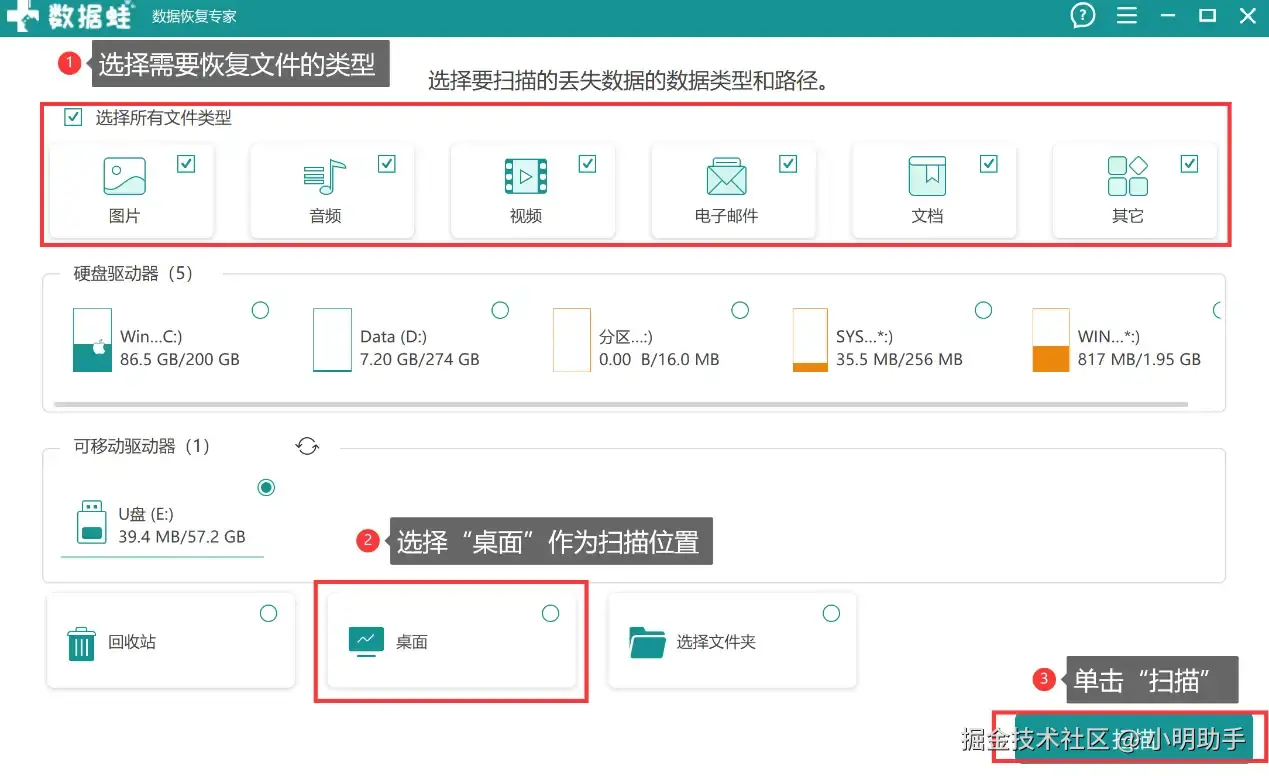Screen dimensions: 1269x776
Task: Select the 桌面 radio button
Action: [550, 613]
